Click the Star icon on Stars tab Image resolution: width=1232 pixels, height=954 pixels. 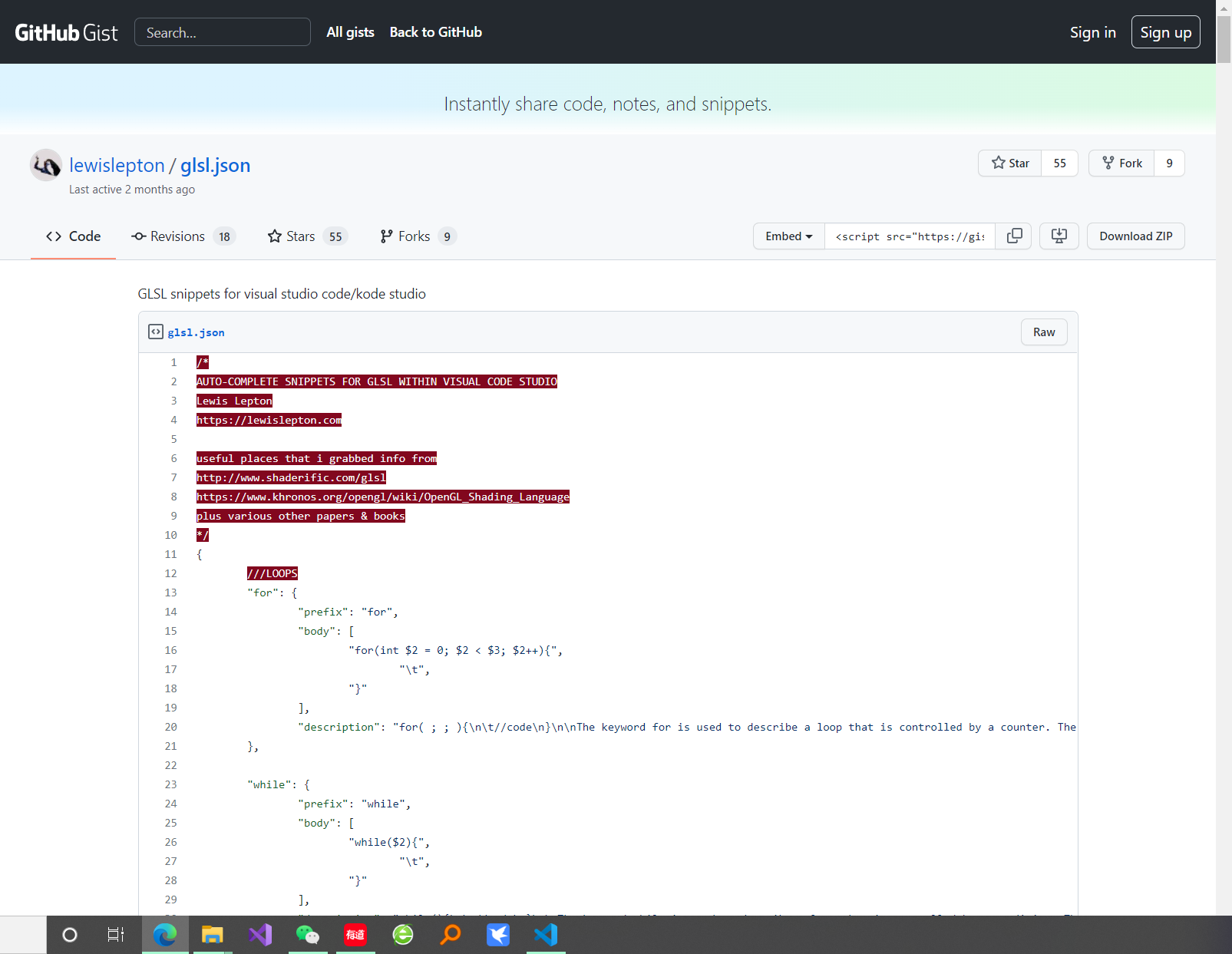click(x=274, y=236)
